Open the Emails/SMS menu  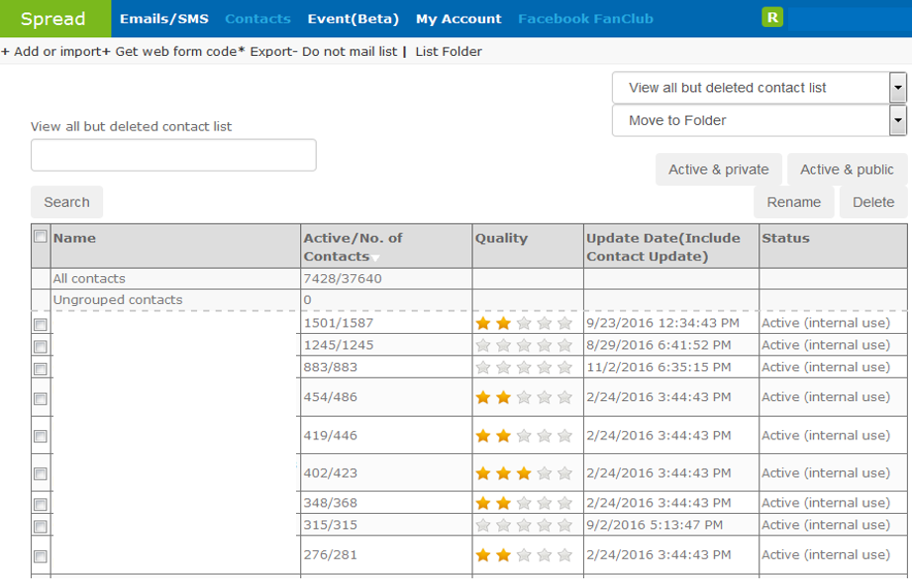tap(164, 19)
